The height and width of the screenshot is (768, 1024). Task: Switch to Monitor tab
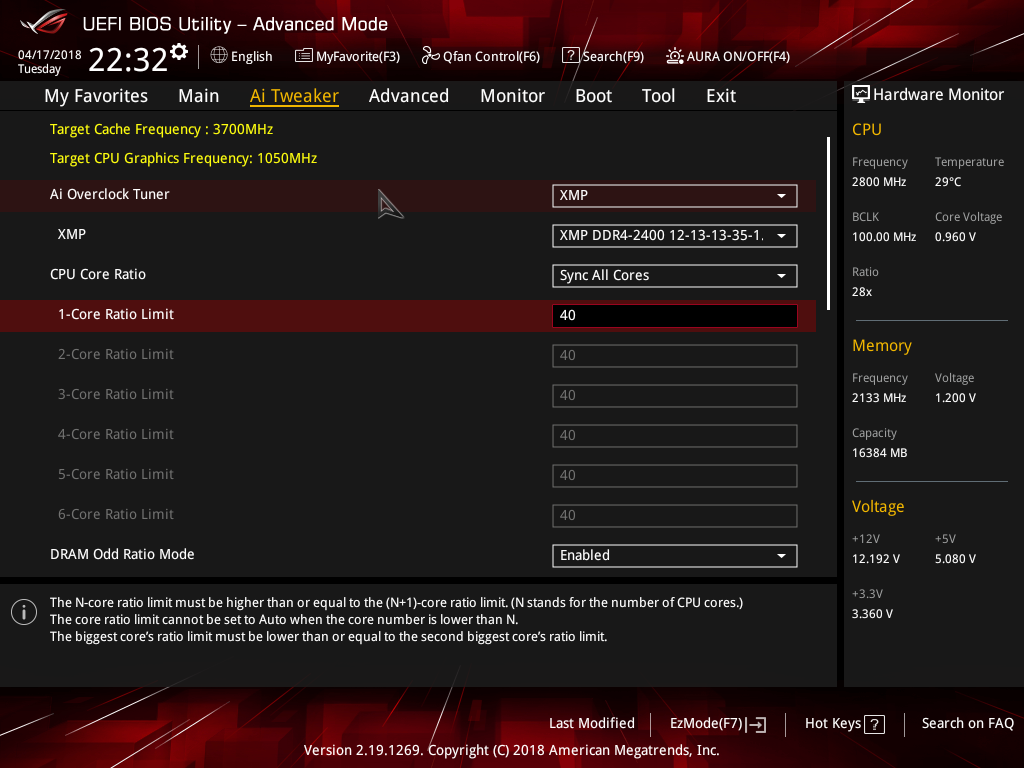(512, 96)
